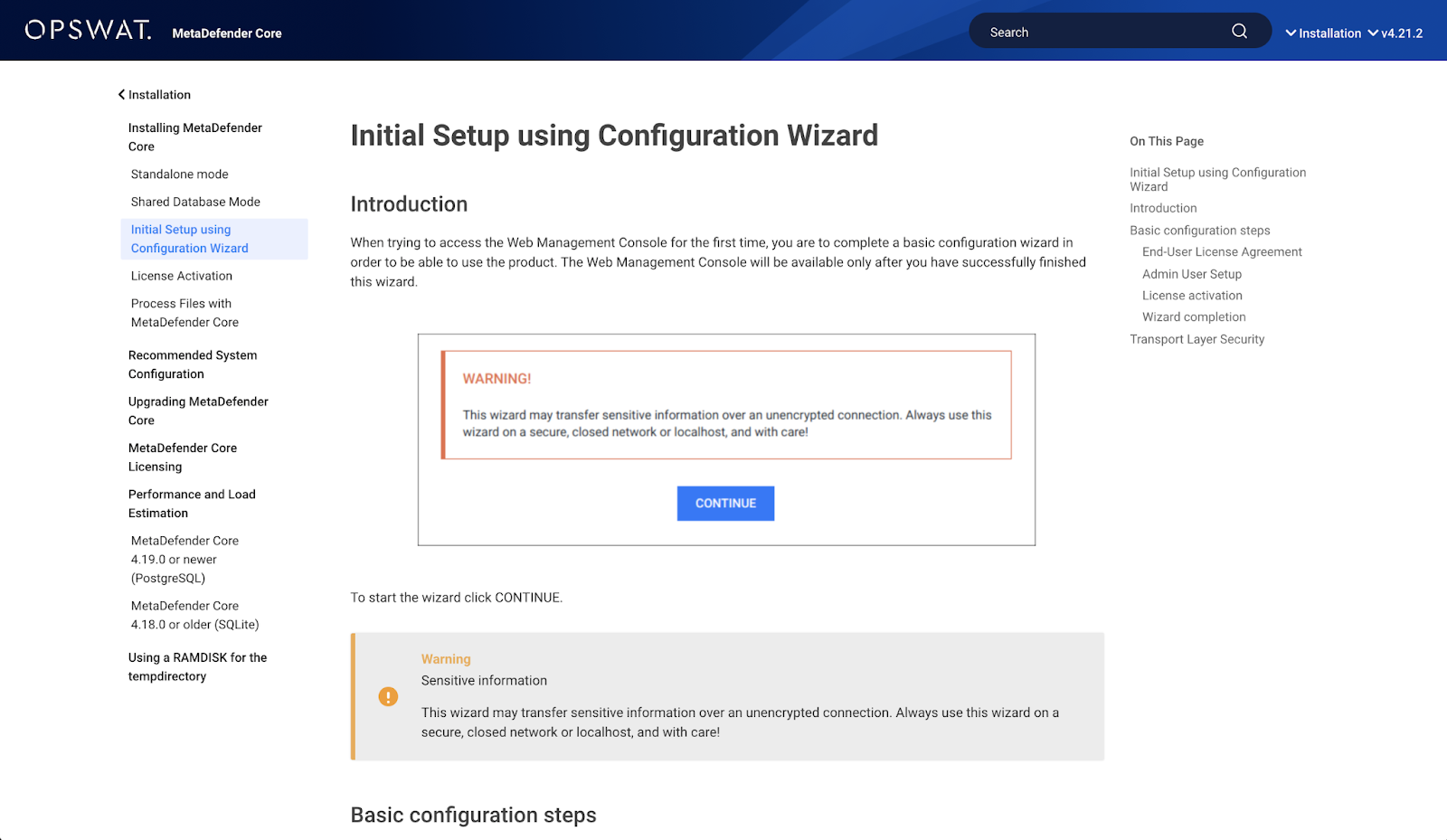Select Shared Database Mode in sidebar

(195, 202)
